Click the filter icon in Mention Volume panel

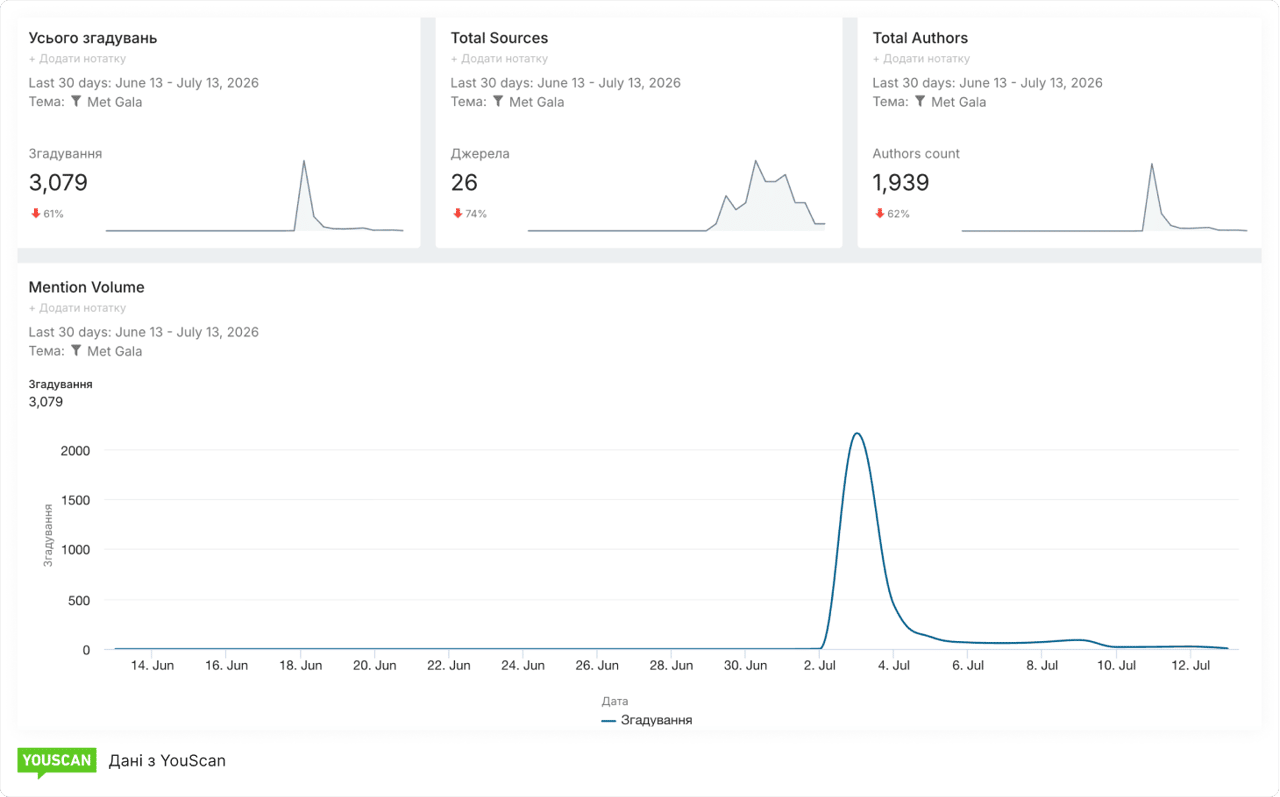click(76, 350)
